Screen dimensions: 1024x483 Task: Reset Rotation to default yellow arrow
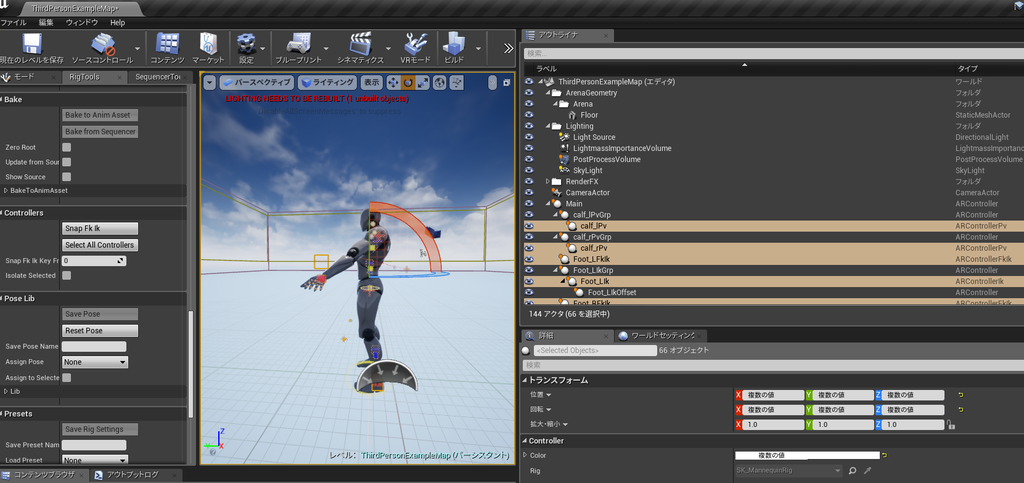(x=961, y=409)
